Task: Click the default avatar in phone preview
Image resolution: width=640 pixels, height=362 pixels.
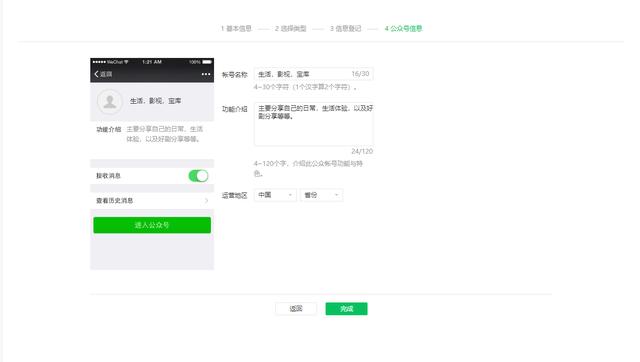Action: coord(109,101)
